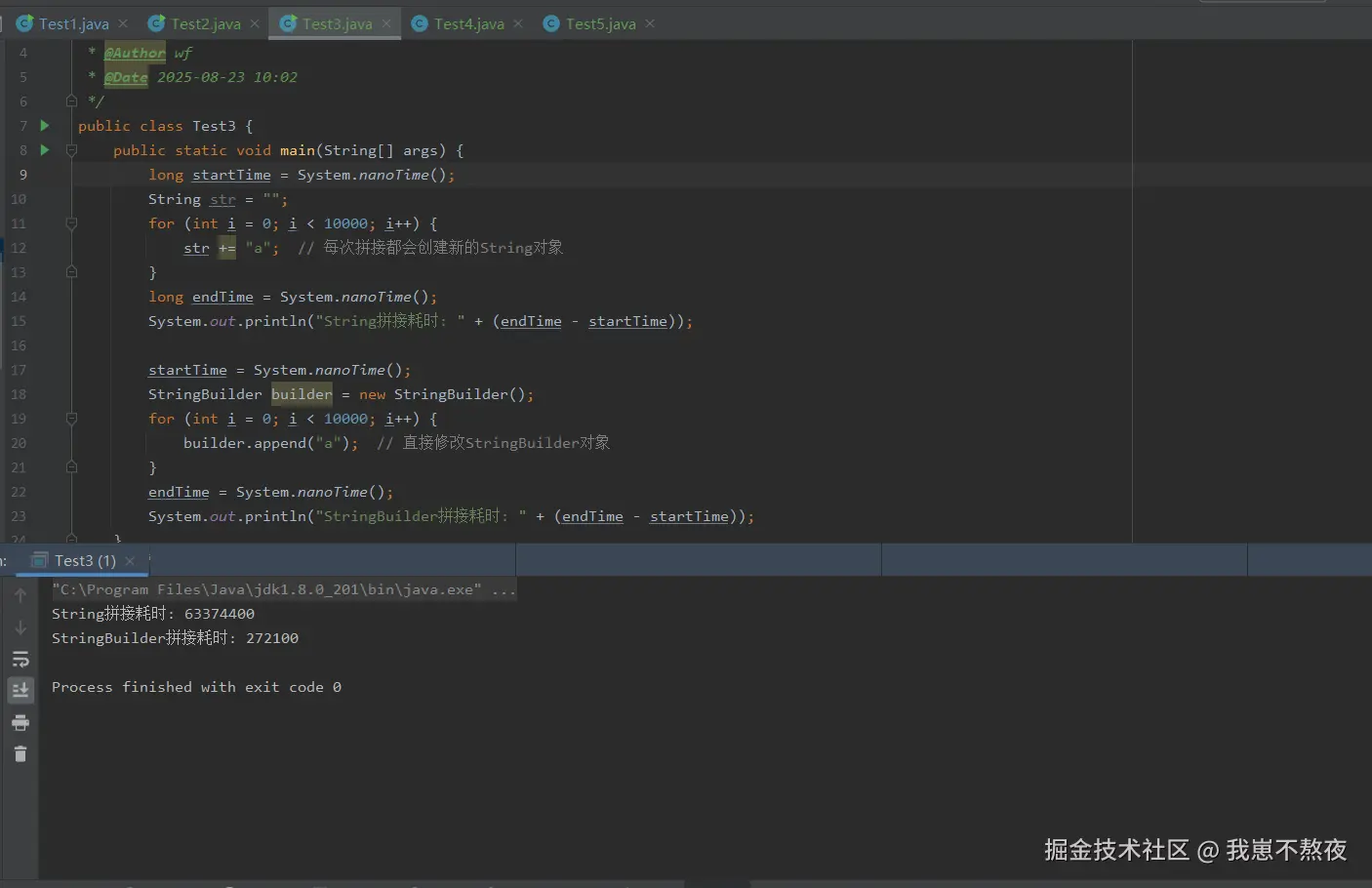Click the highlighted 'builder' variable on line 18
This screenshot has height=888, width=1372.
point(302,394)
